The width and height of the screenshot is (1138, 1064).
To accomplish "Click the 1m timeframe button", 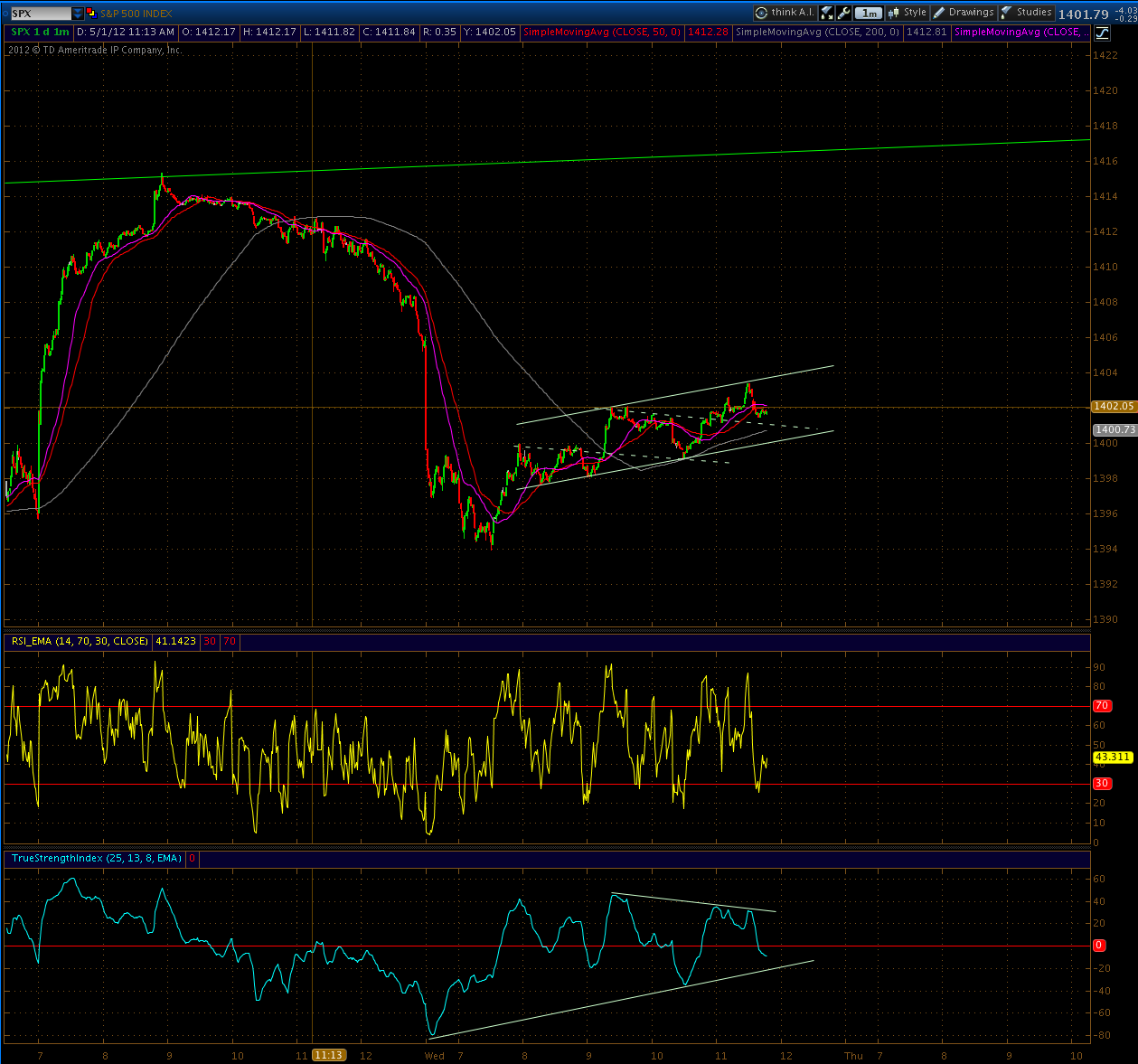I will 869,13.
